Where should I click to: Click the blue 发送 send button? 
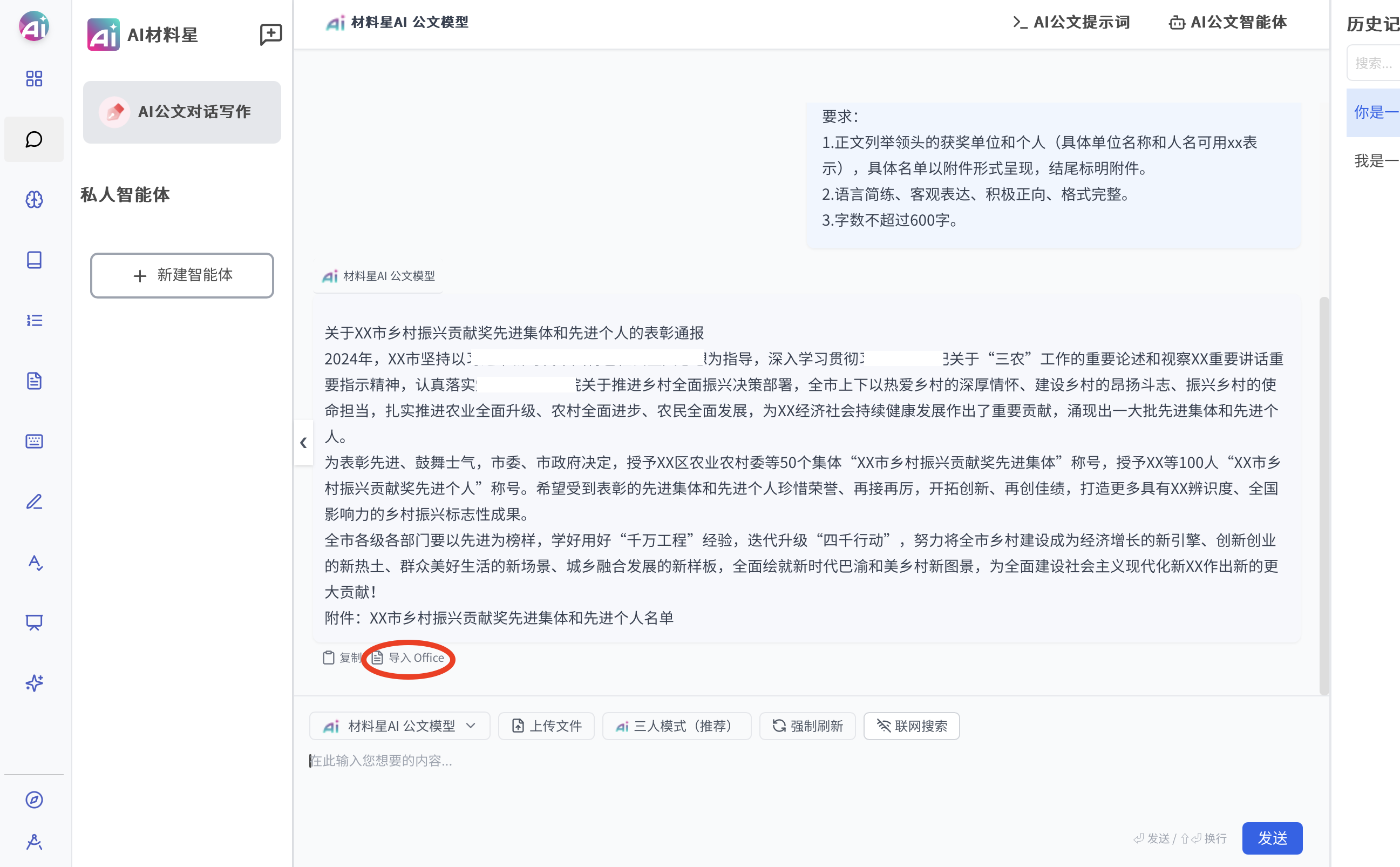[1272, 838]
